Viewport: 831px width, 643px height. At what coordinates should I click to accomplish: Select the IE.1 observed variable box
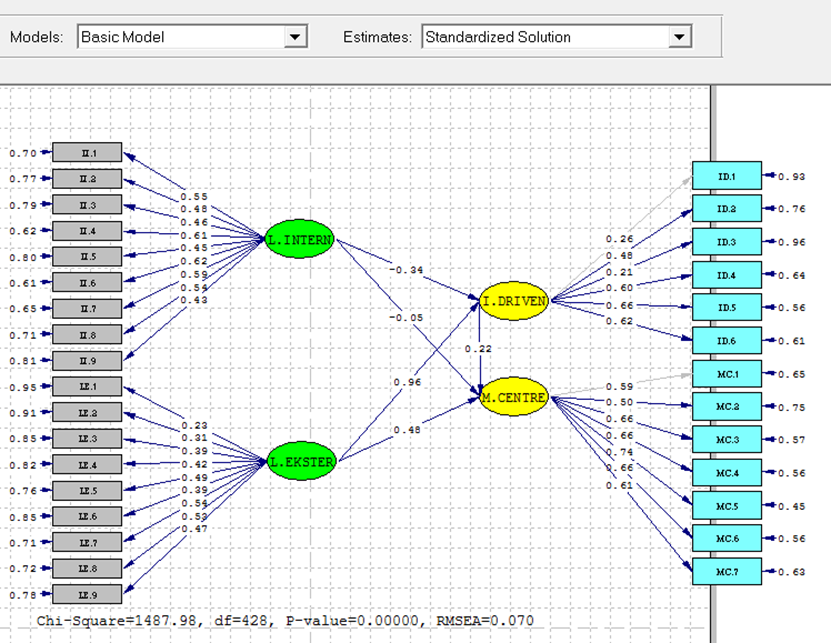click(x=87, y=386)
